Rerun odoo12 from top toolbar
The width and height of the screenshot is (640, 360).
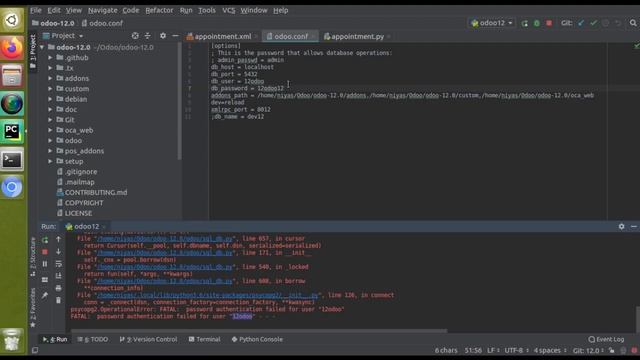click(524, 23)
